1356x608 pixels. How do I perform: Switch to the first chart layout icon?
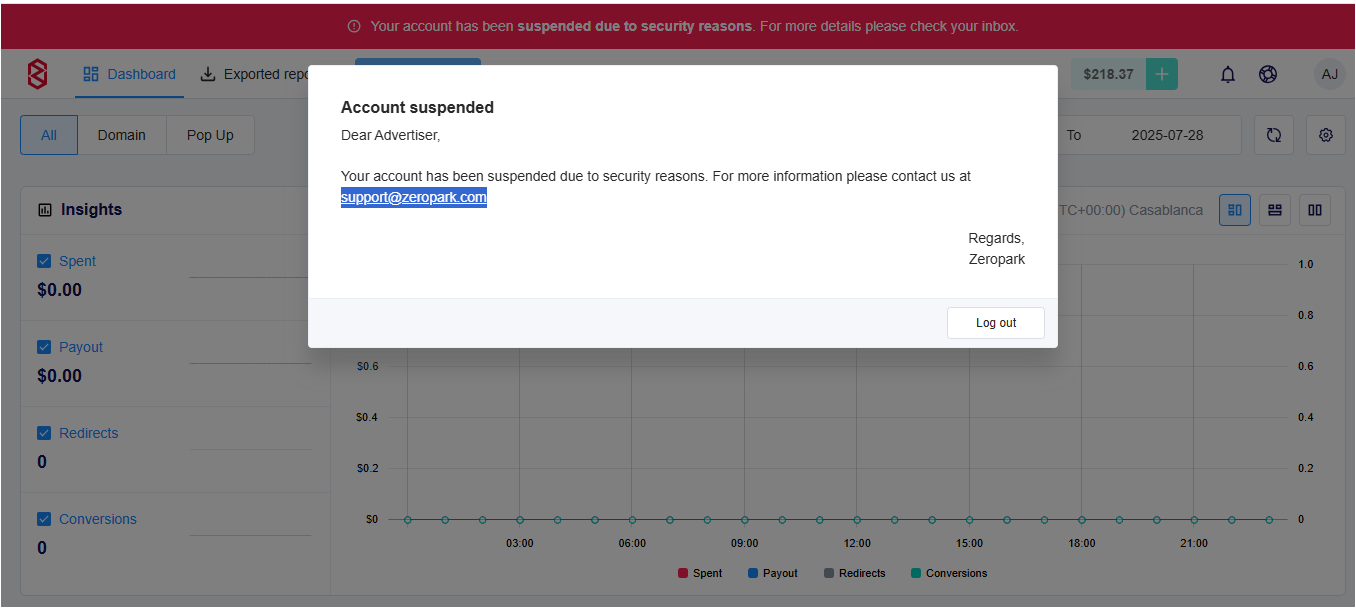1235,210
